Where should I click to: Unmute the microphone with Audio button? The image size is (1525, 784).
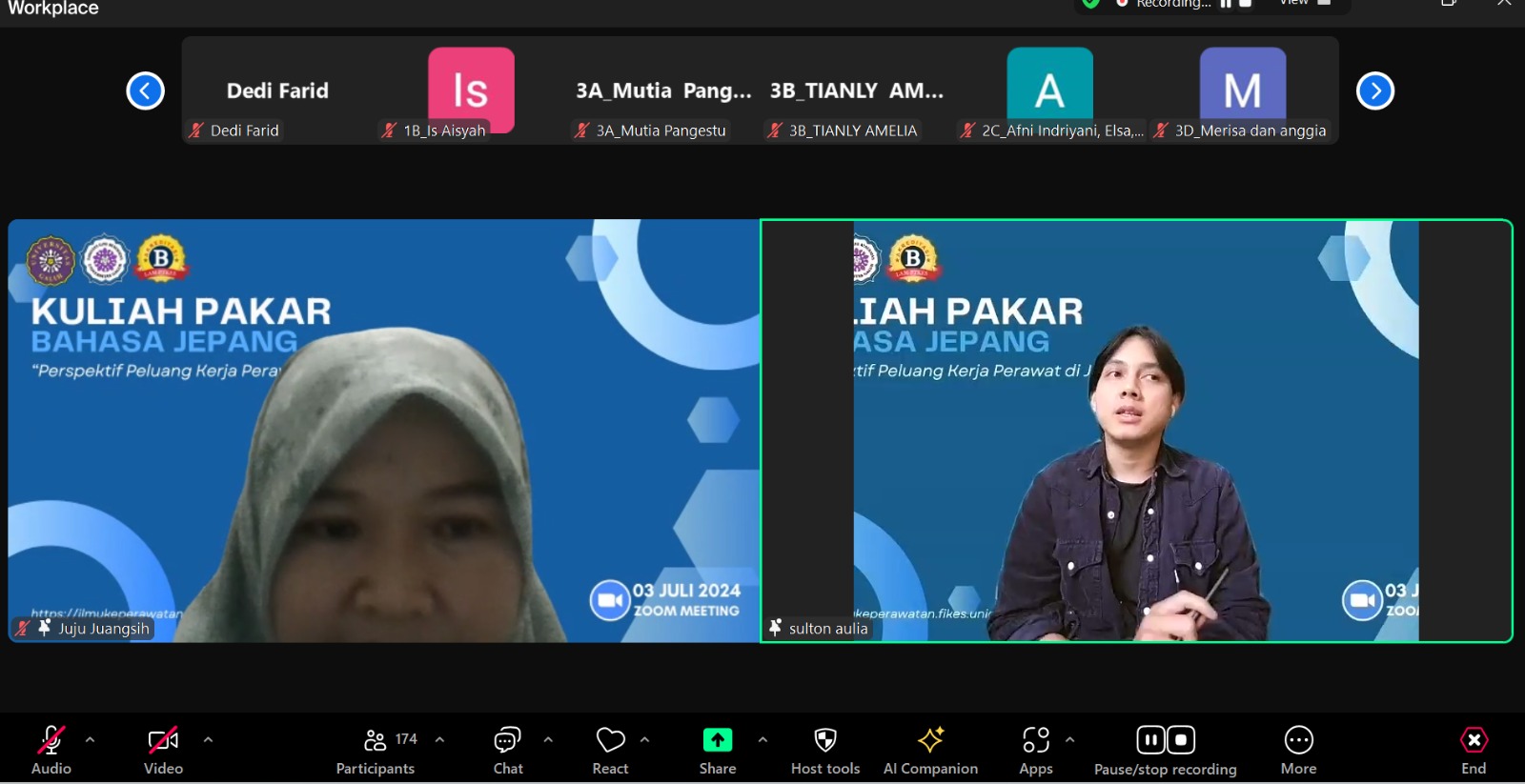coord(51,751)
